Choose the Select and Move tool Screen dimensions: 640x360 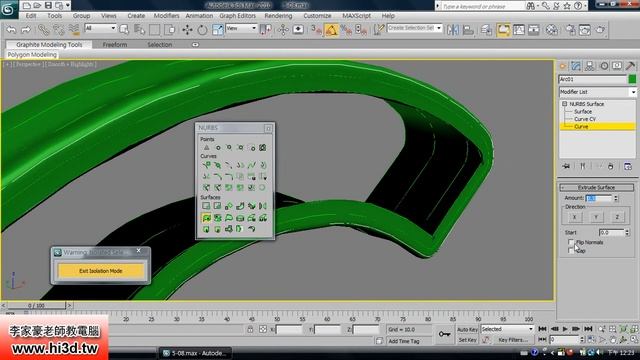click(x=187, y=29)
